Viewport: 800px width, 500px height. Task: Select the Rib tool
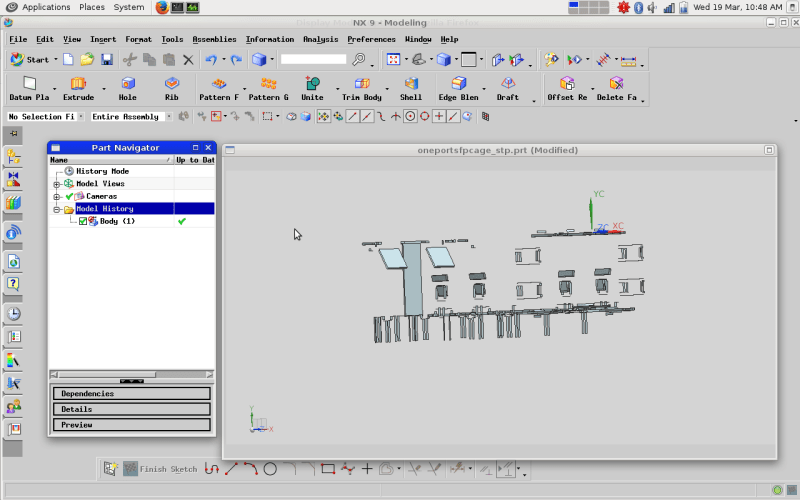coord(172,88)
